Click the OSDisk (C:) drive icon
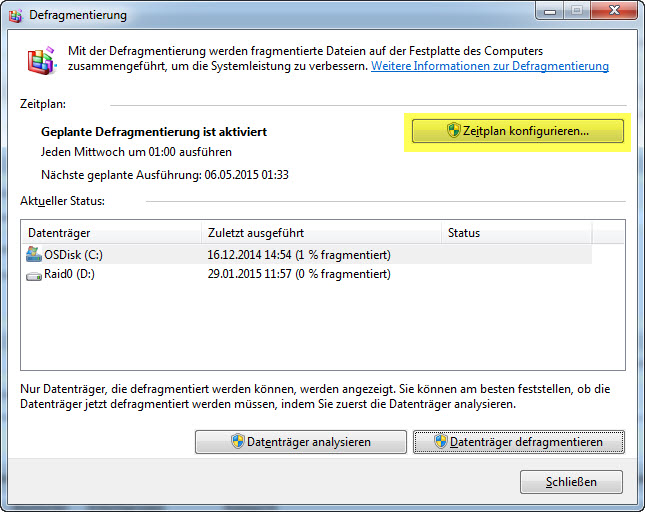The width and height of the screenshot is (645, 512). pyautogui.click(x=34, y=255)
